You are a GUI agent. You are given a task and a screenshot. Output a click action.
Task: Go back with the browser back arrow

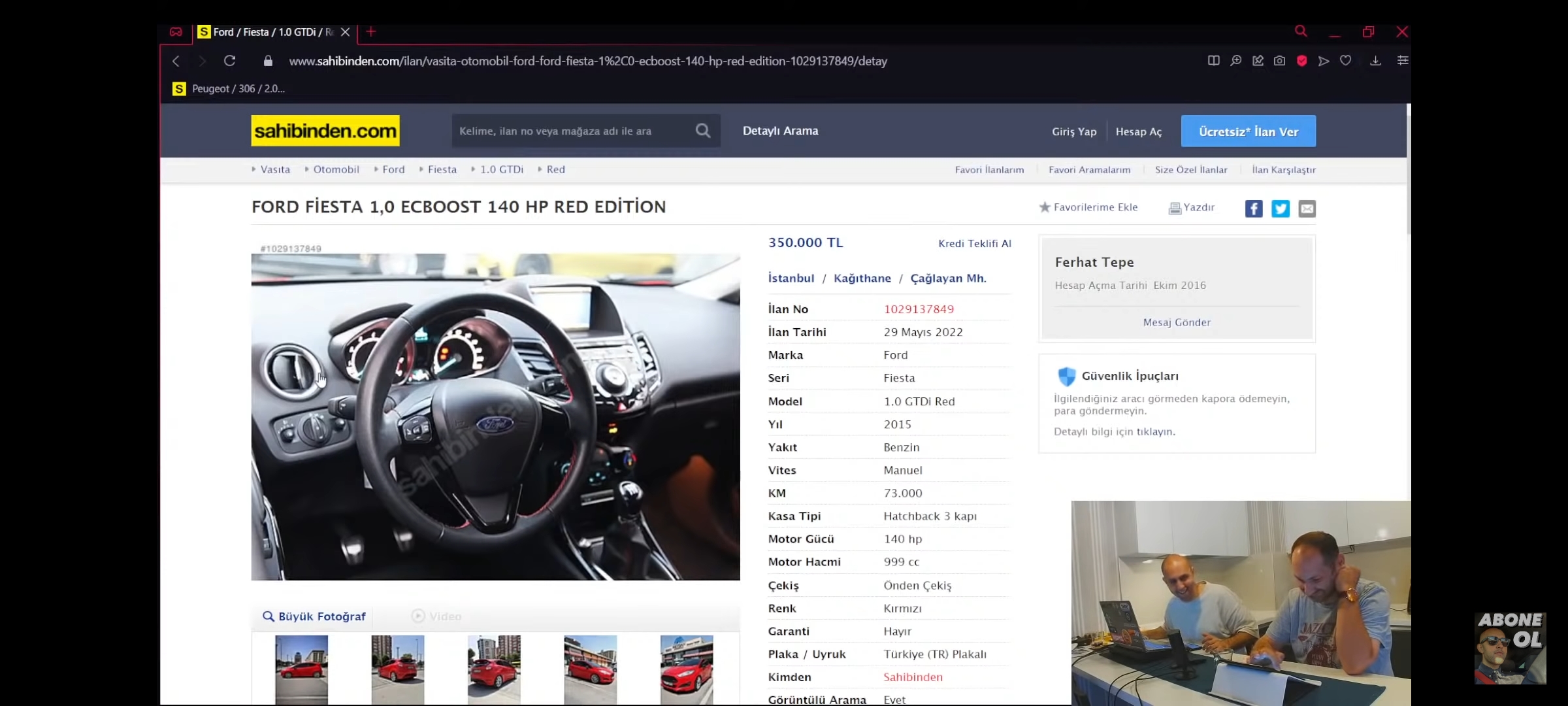(x=176, y=61)
